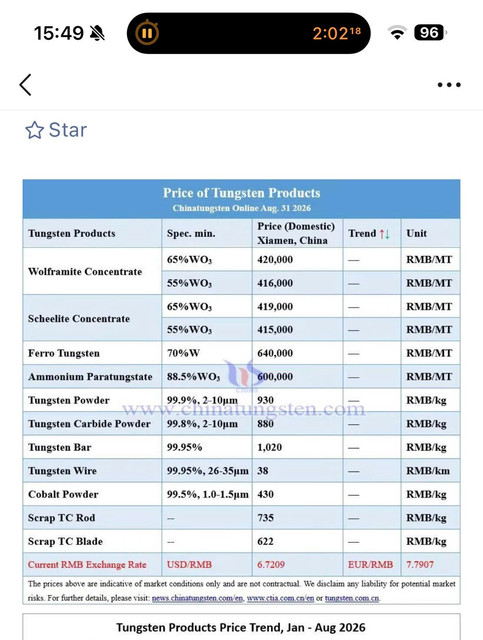Tap the red-green Trend arrows icon
Viewport: 483px width, 640px height.
coord(384,234)
